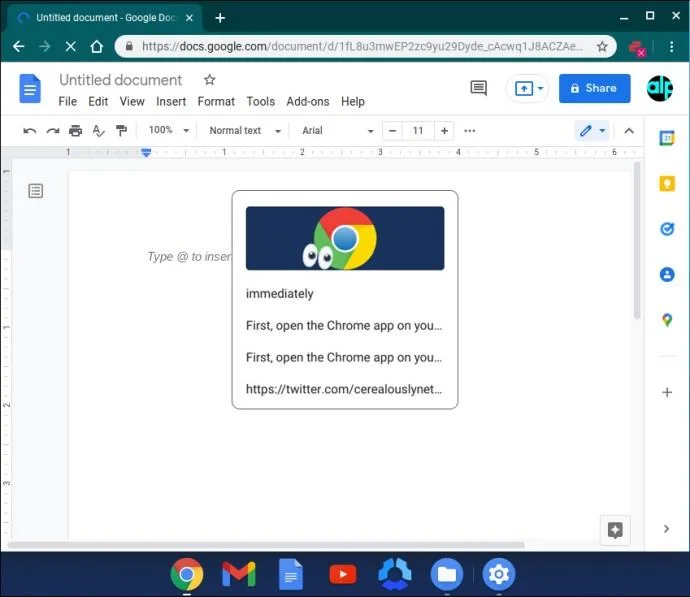The height and width of the screenshot is (597, 690).
Task: Open the Help menu
Action: click(x=352, y=102)
